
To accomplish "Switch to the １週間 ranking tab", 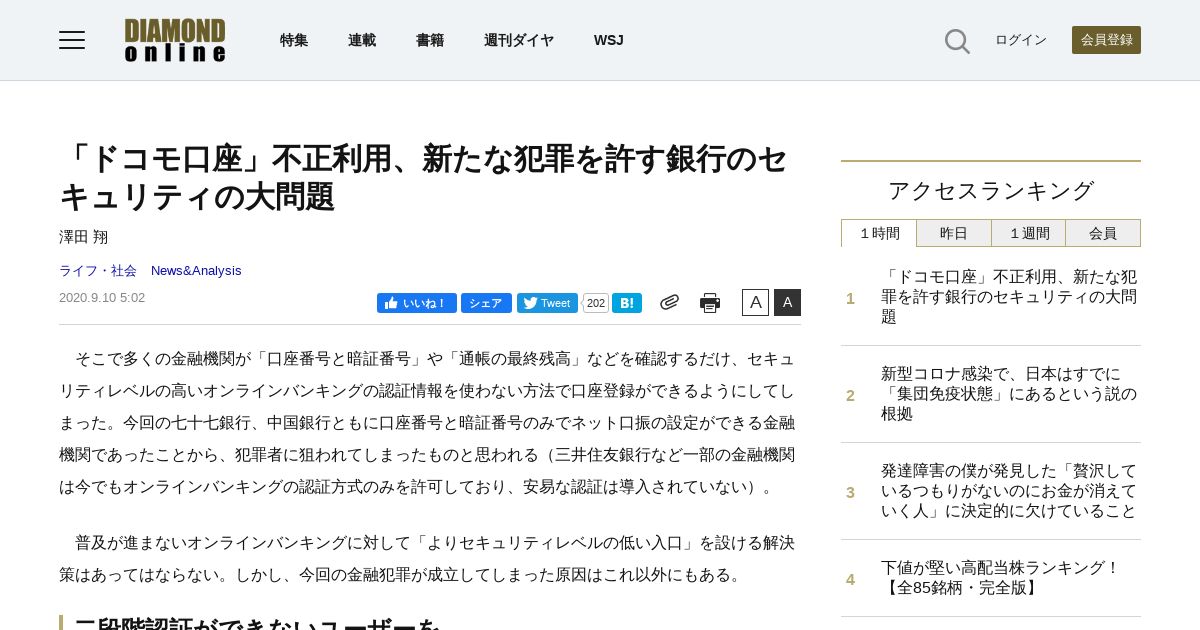I will [1029, 233].
